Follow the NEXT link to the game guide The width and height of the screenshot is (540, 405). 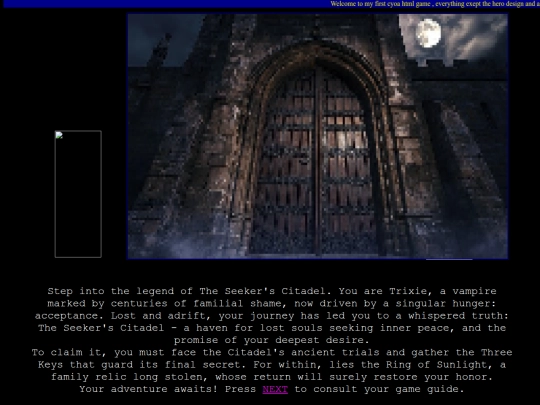[x=275, y=389]
